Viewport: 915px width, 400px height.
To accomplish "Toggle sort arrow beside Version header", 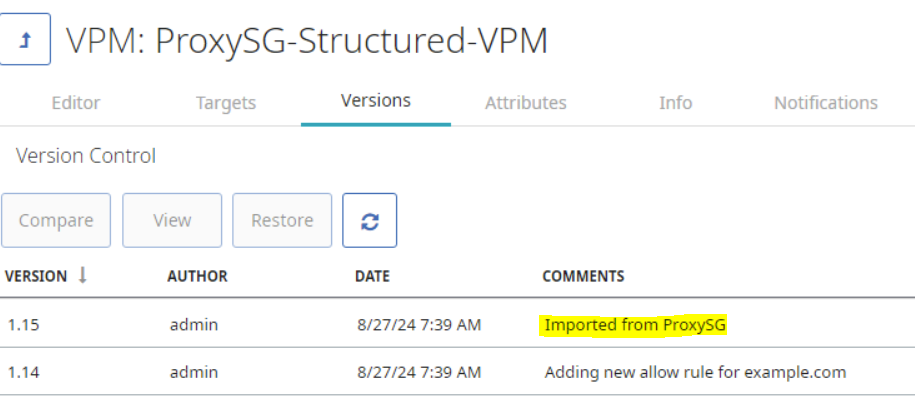I will point(82,275).
